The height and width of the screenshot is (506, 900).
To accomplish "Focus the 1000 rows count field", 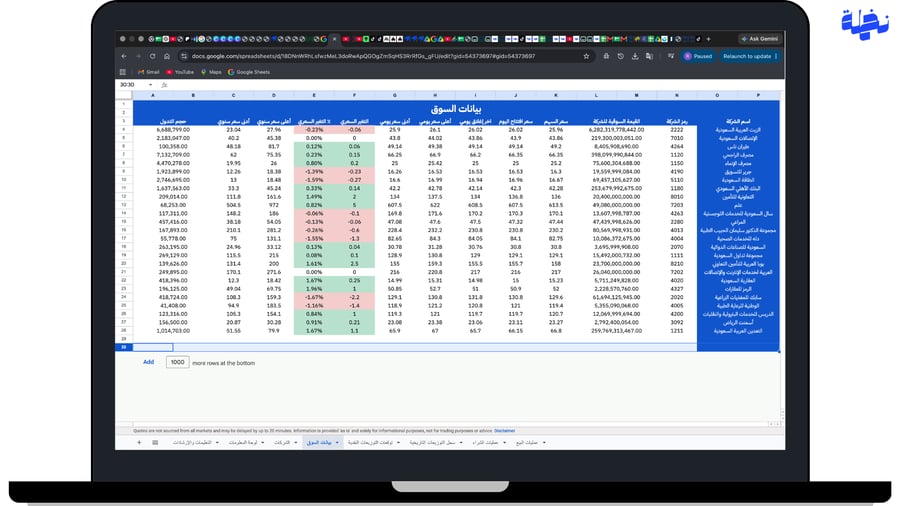I will [177, 362].
